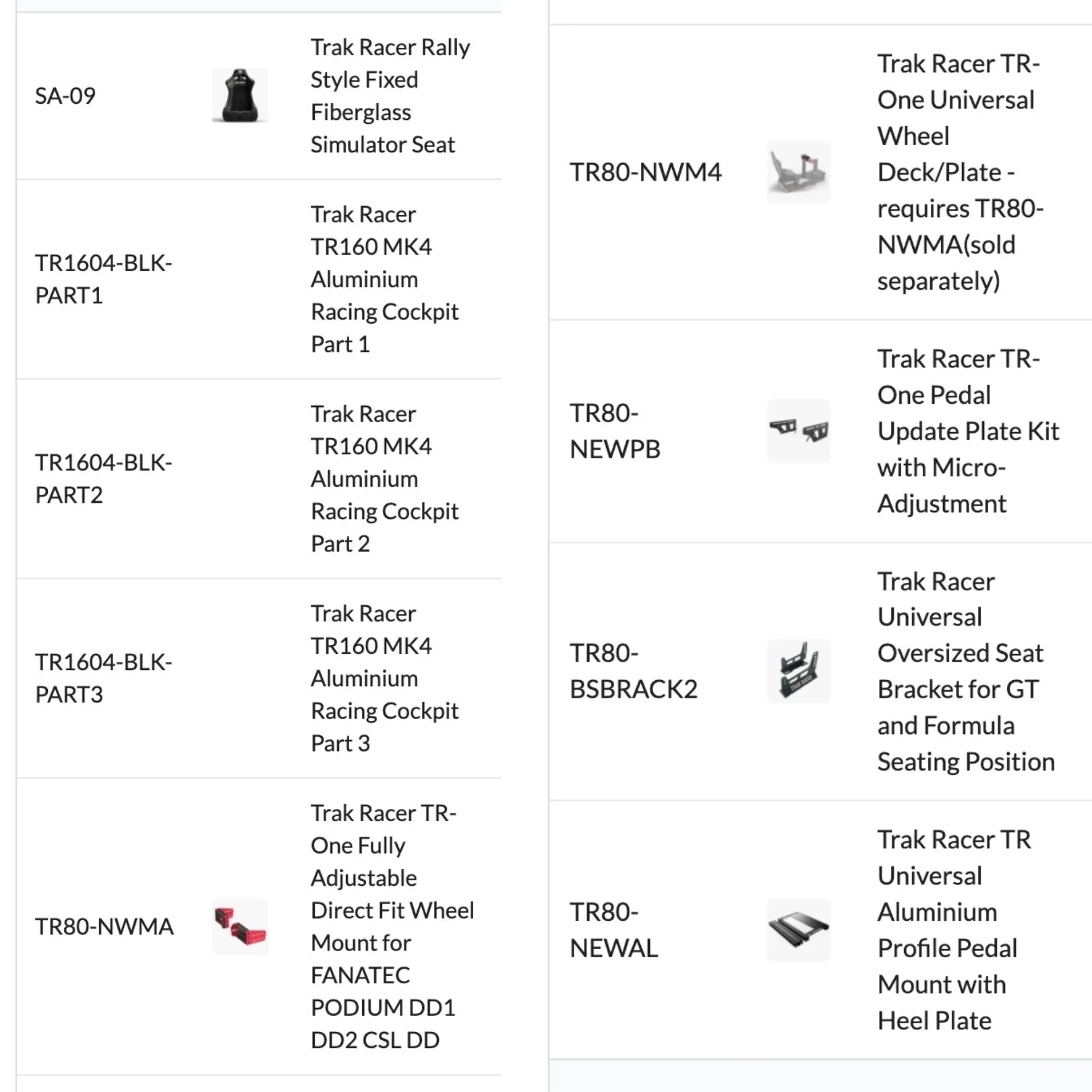Select the TR1604-BLK-PART3 SKU text

[104, 678]
